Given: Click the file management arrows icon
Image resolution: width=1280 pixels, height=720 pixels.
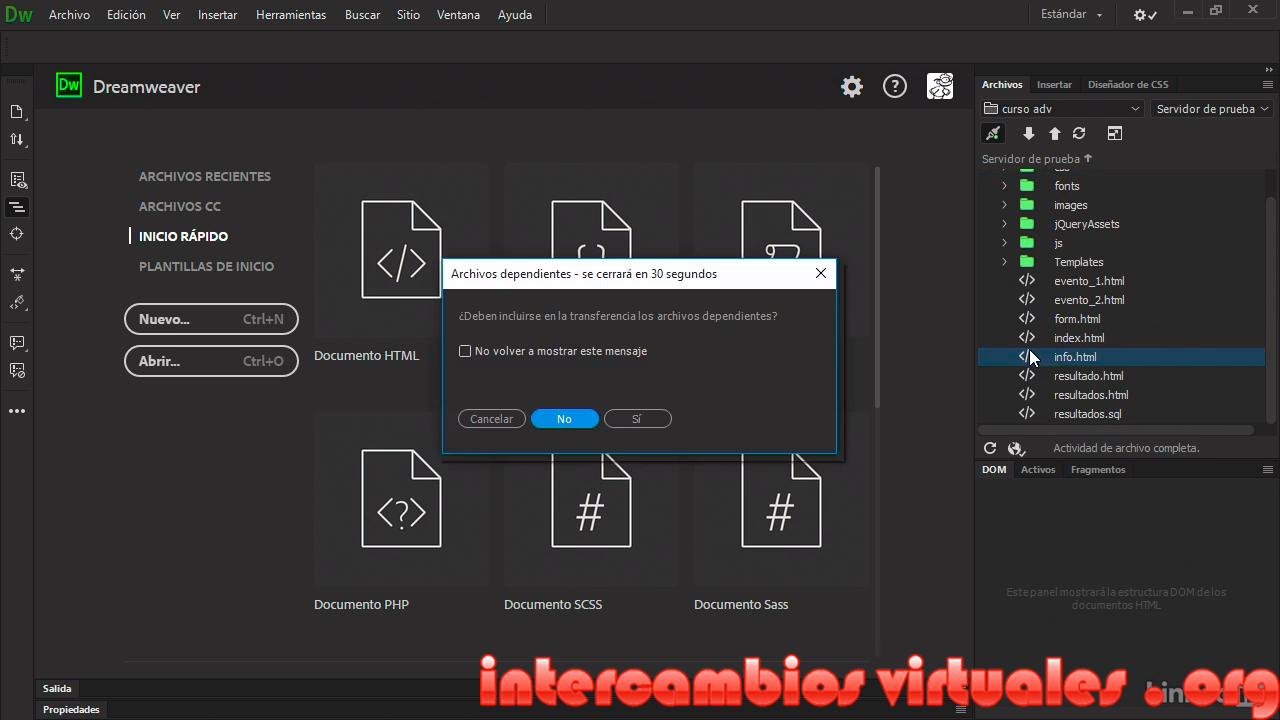Looking at the screenshot, I should (x=17, y=140).
